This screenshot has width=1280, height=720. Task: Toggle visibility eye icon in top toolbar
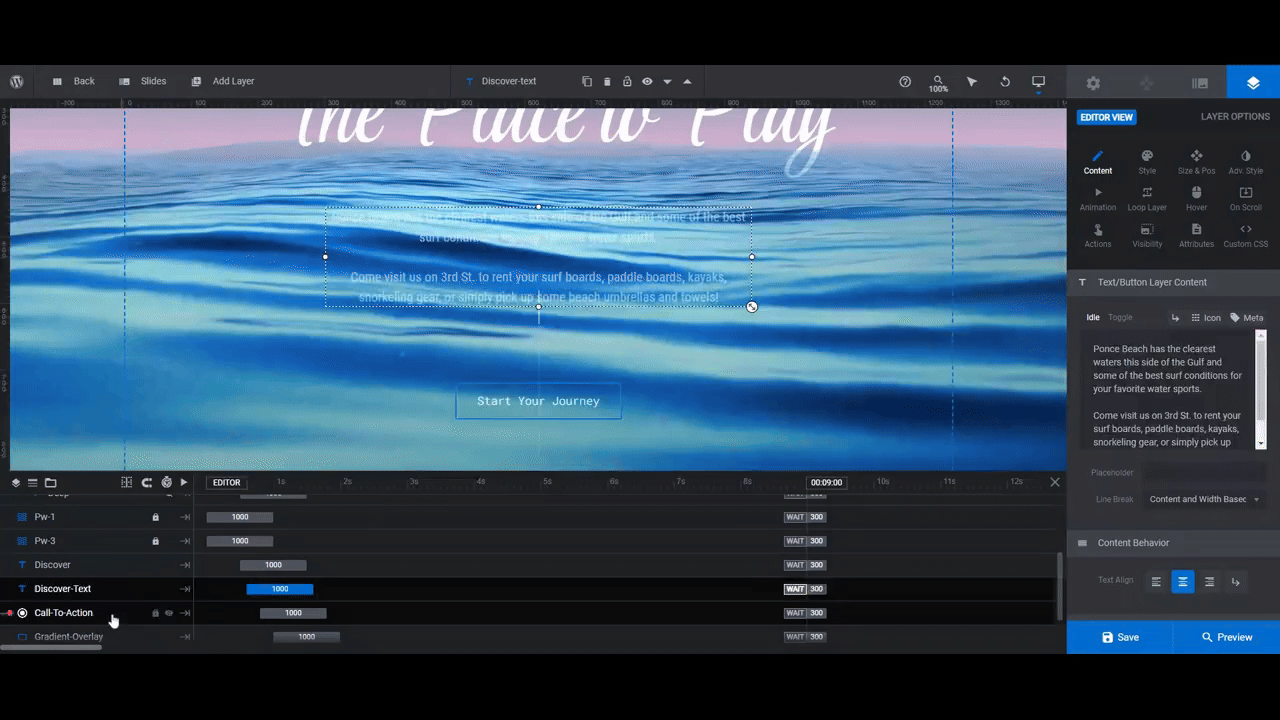pos(647,82)
